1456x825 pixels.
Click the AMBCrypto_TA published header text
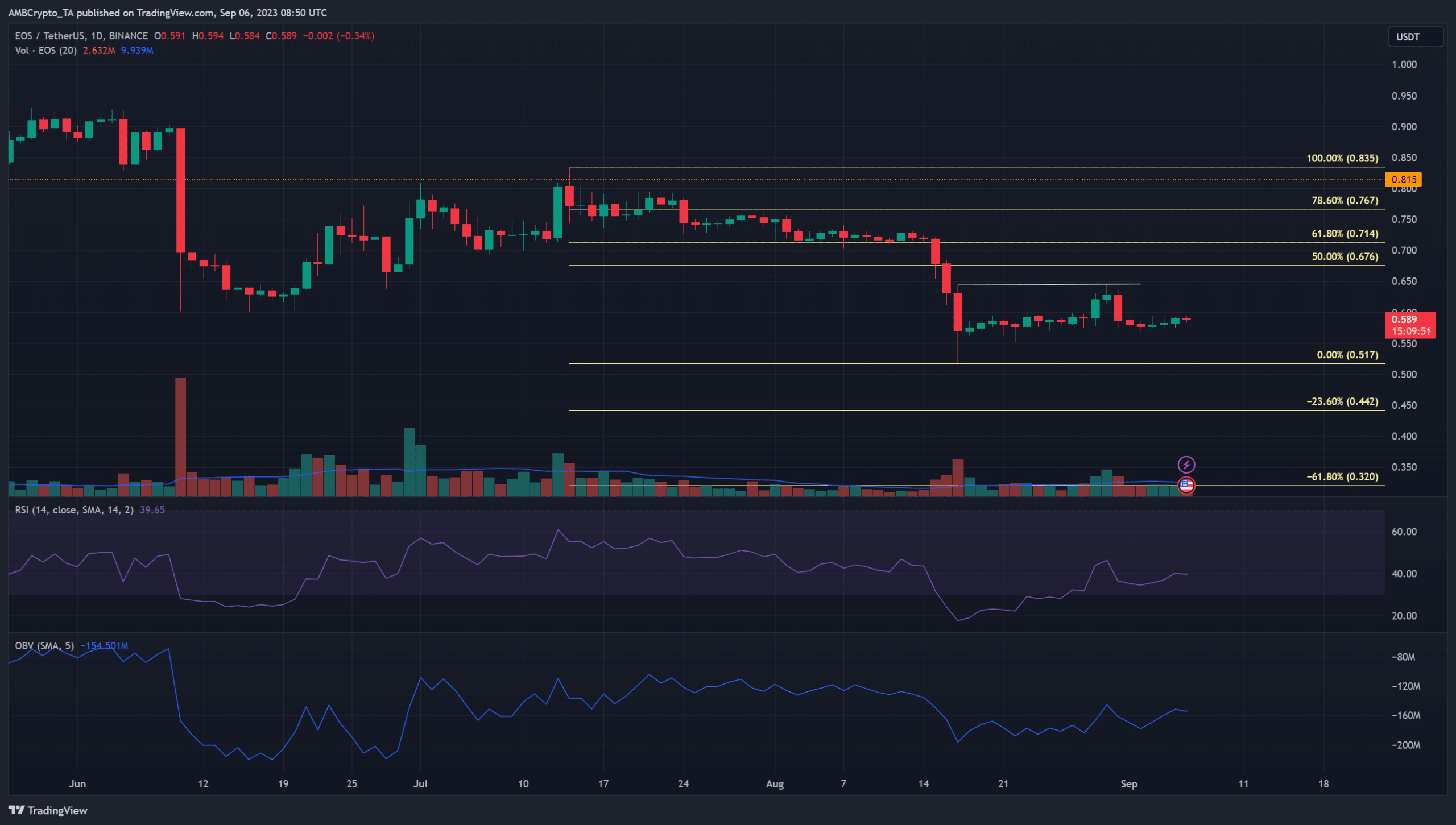pos(167,13)
